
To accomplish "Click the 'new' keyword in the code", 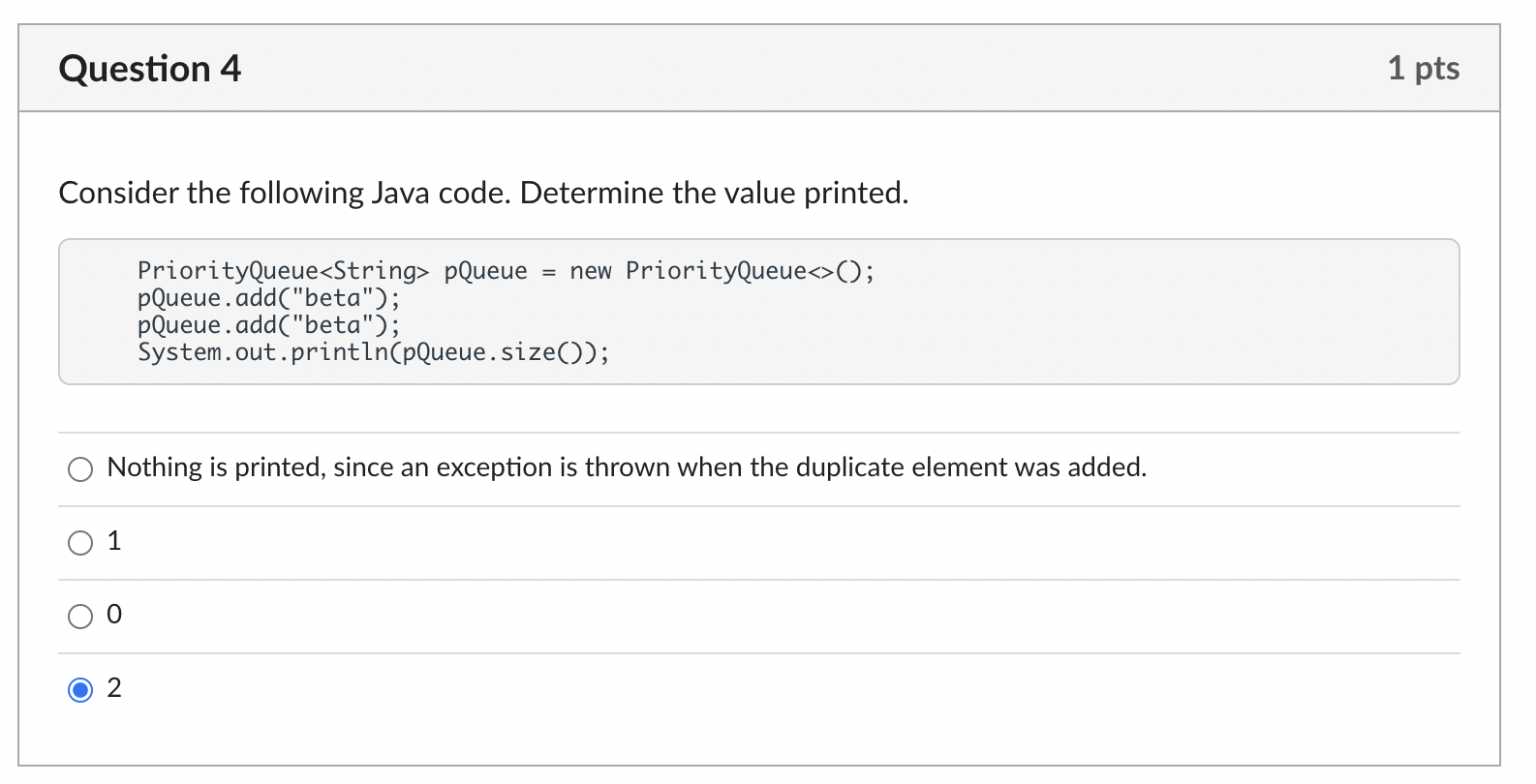I will coord(591,271).
